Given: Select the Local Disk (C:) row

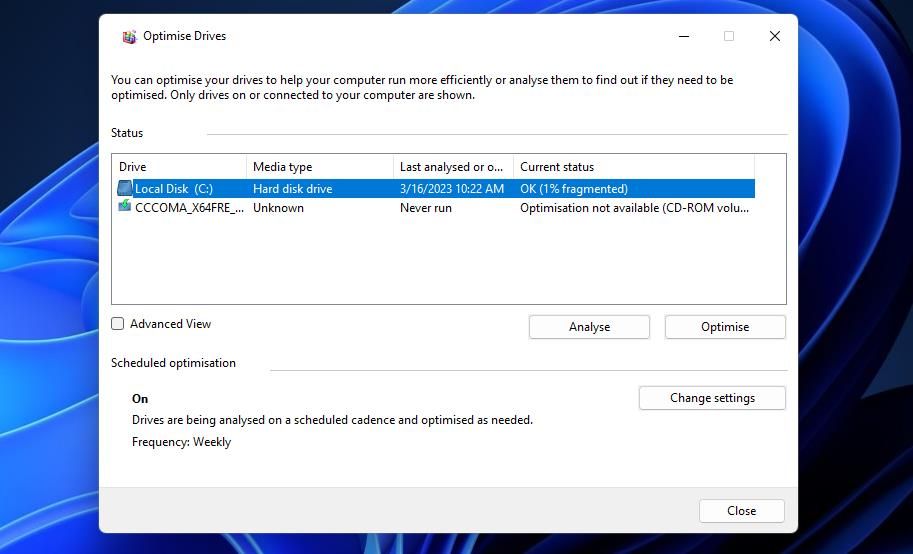Looking at the screenshot, I should click(x=434, y=189).
